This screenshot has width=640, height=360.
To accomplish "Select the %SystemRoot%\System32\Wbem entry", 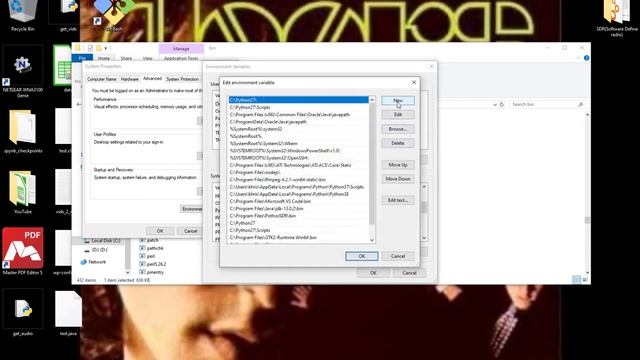I will click(298, 144).
